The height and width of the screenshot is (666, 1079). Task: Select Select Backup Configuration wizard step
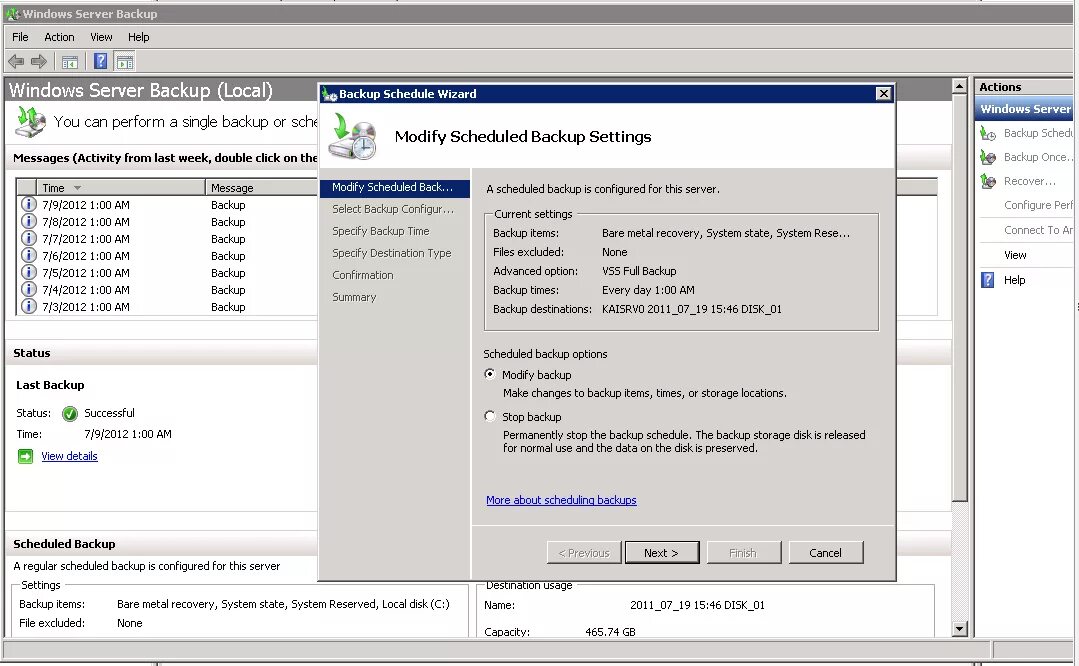coord(394,209)
